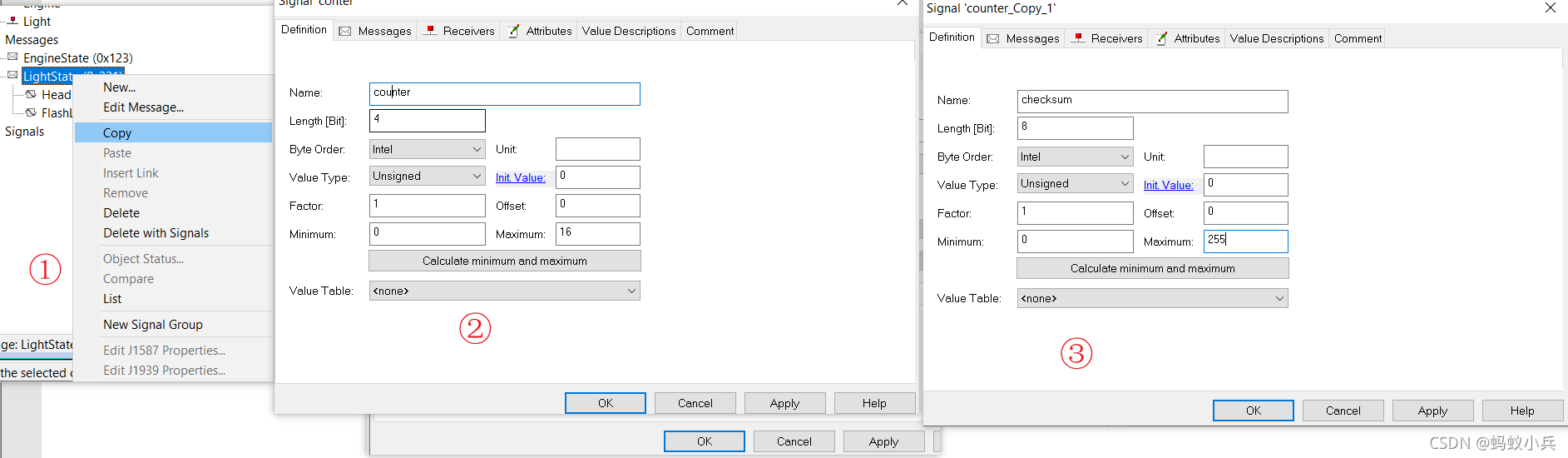Click Init. Value link in counter dialog

click(521, 177)
